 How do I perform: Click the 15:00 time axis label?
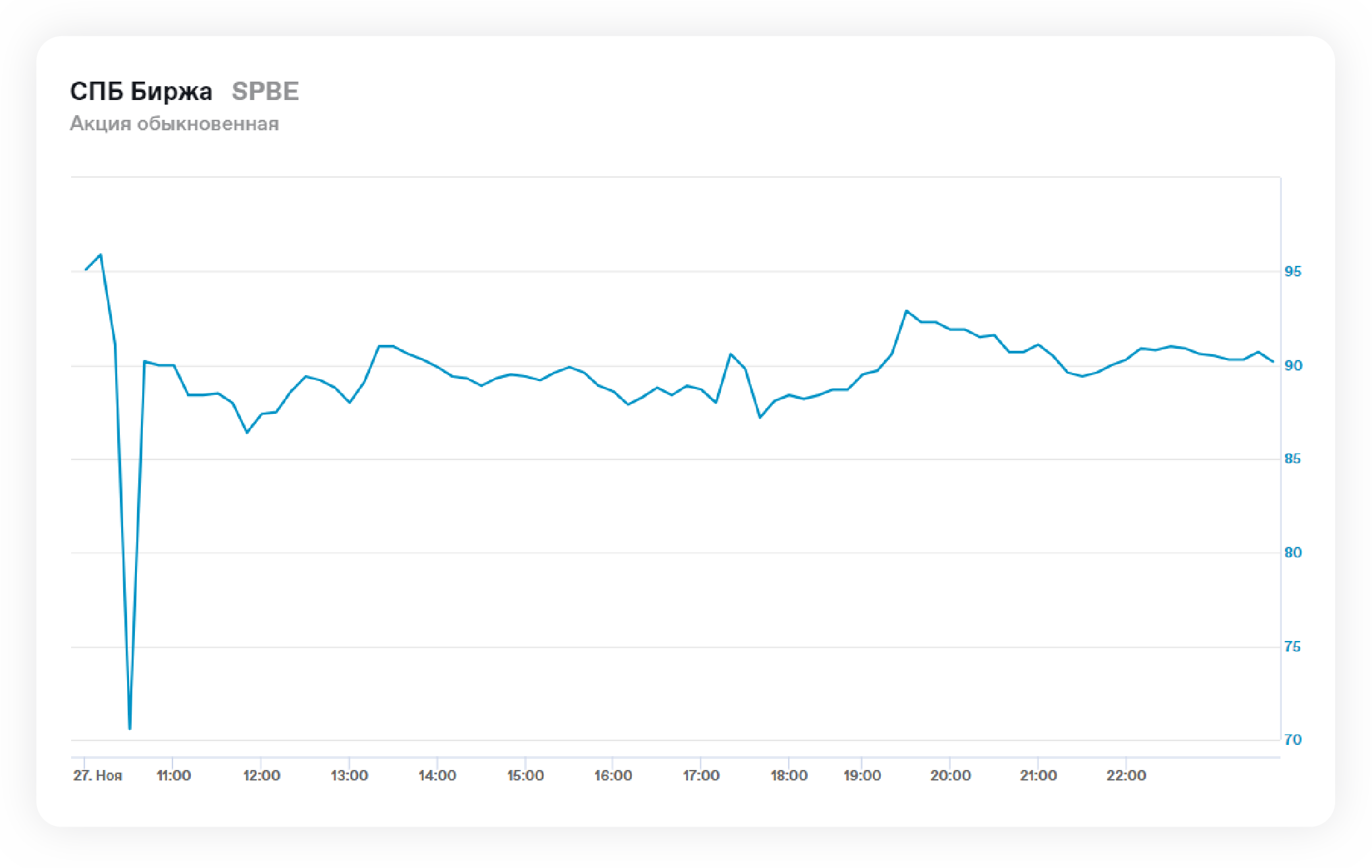(x=525, y=775)
